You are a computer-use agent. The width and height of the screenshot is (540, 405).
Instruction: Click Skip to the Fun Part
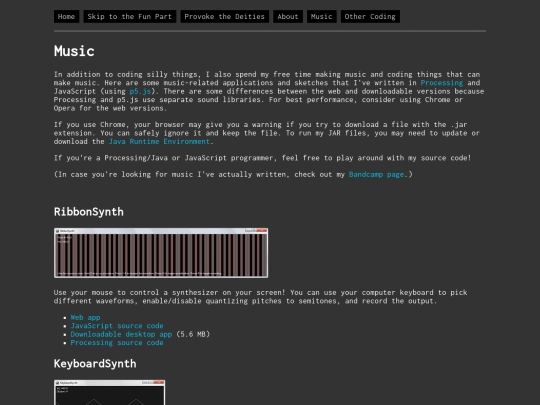129,17
